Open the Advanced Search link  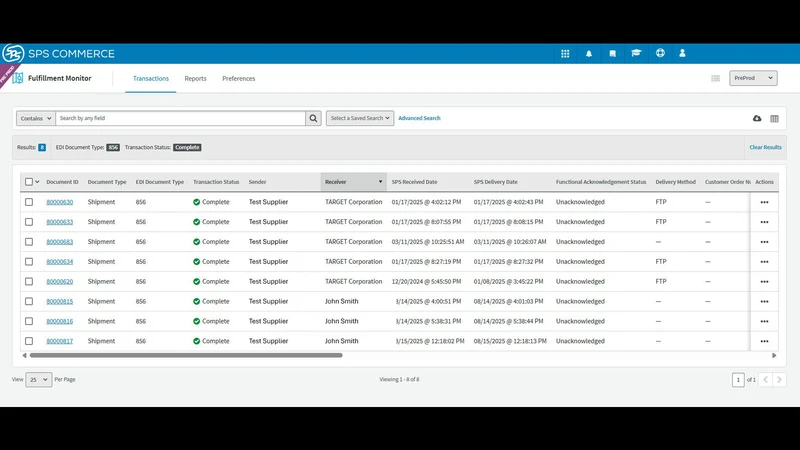click(419, 118)
